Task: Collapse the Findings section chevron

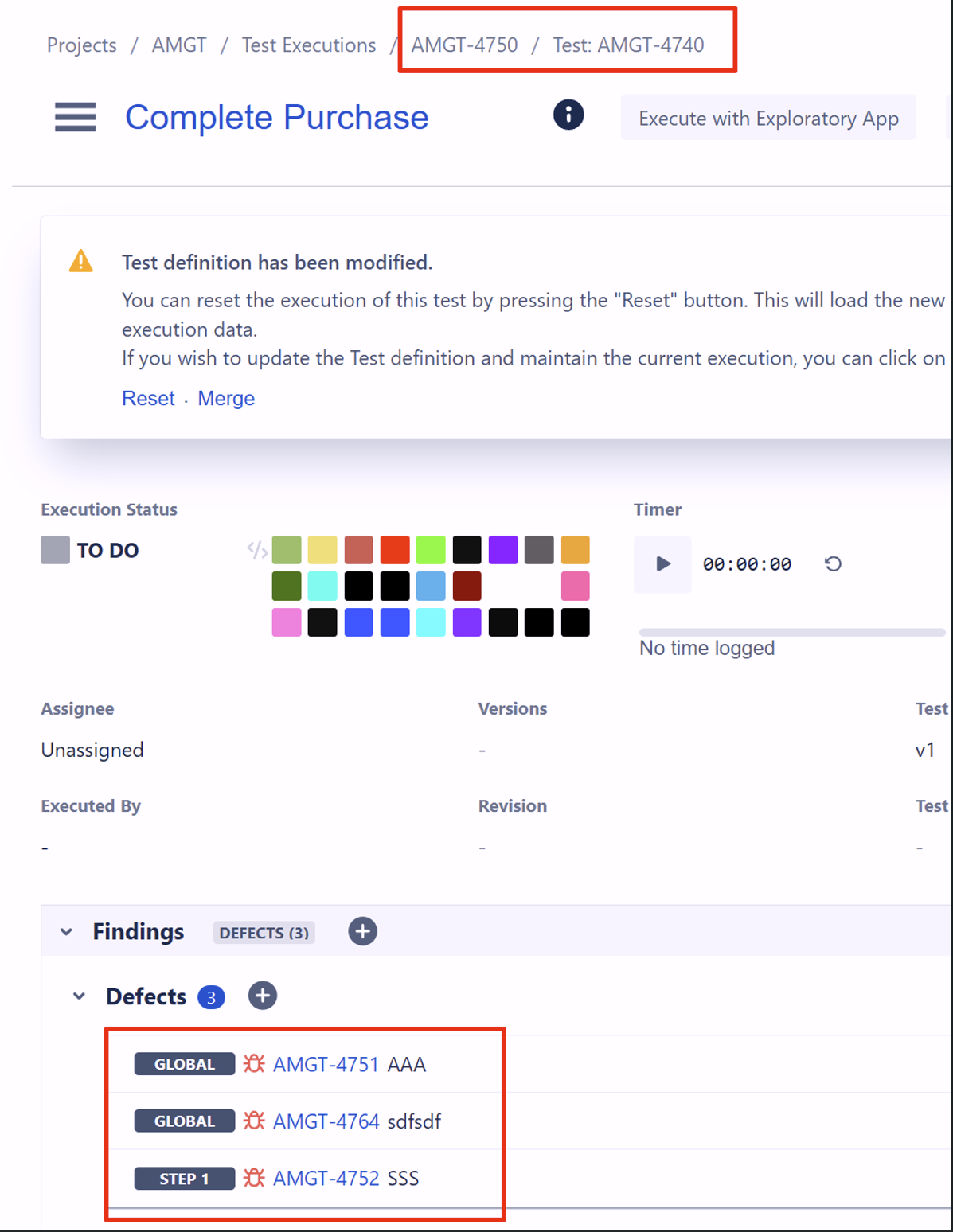Action: click(66, 932)
